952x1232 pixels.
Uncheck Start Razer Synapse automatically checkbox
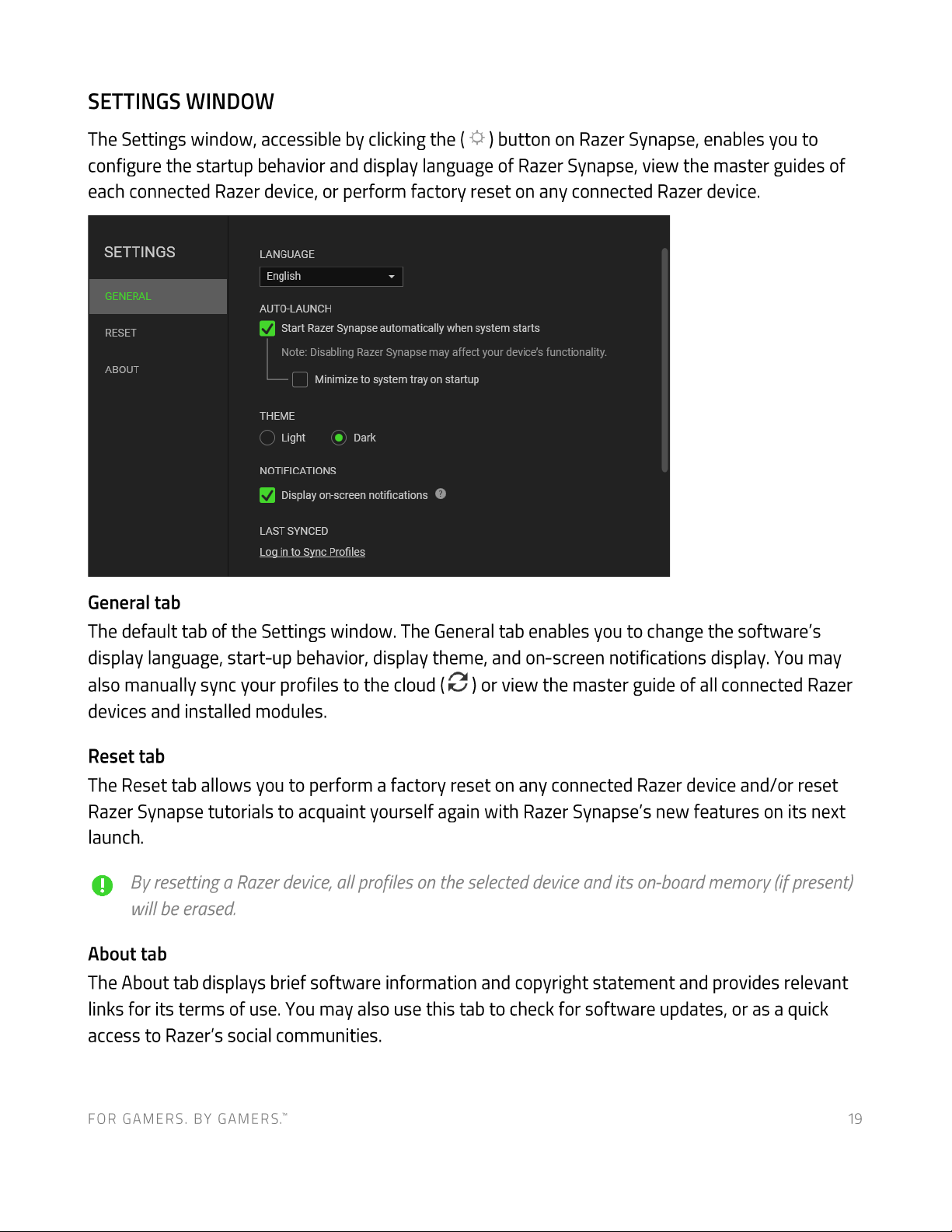(x=267, y=329)
